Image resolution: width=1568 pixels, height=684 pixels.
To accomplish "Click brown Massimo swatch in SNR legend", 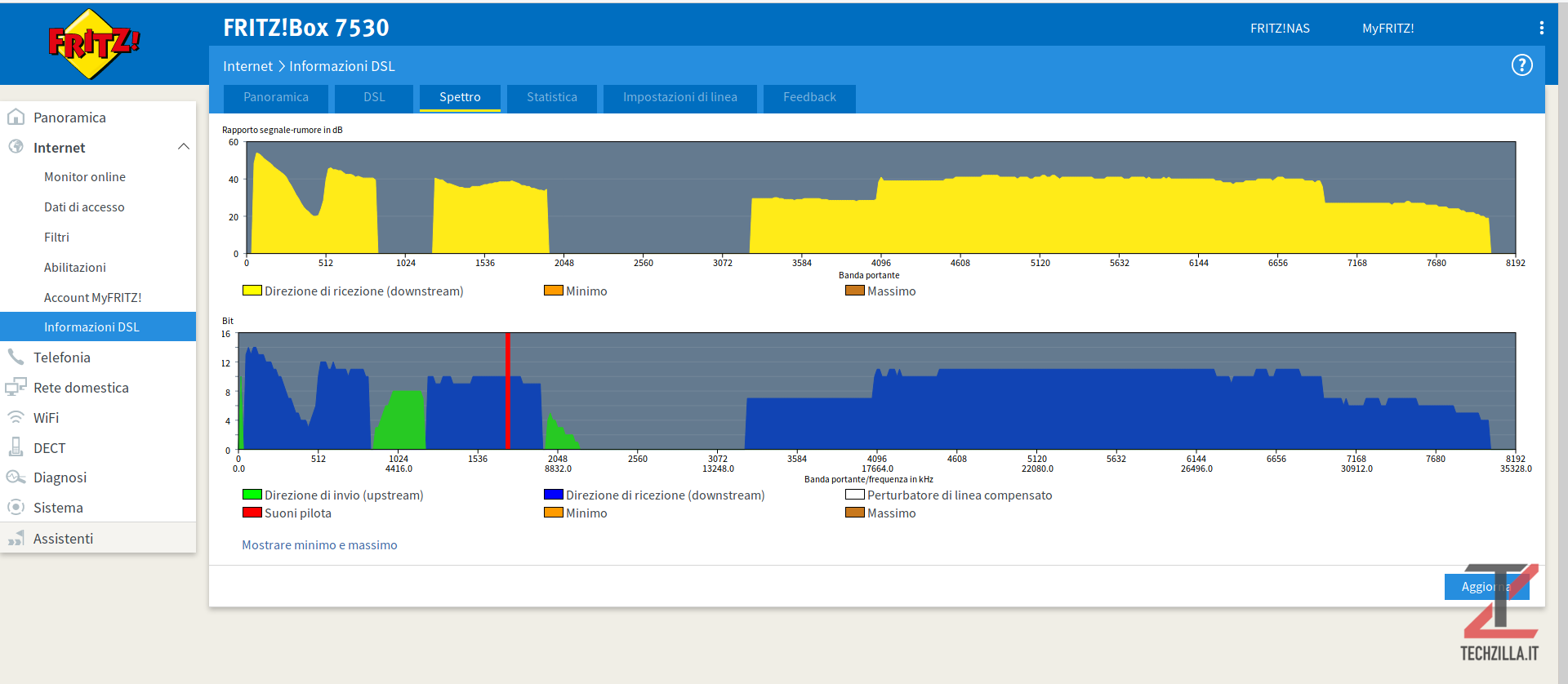I will 854,291.
